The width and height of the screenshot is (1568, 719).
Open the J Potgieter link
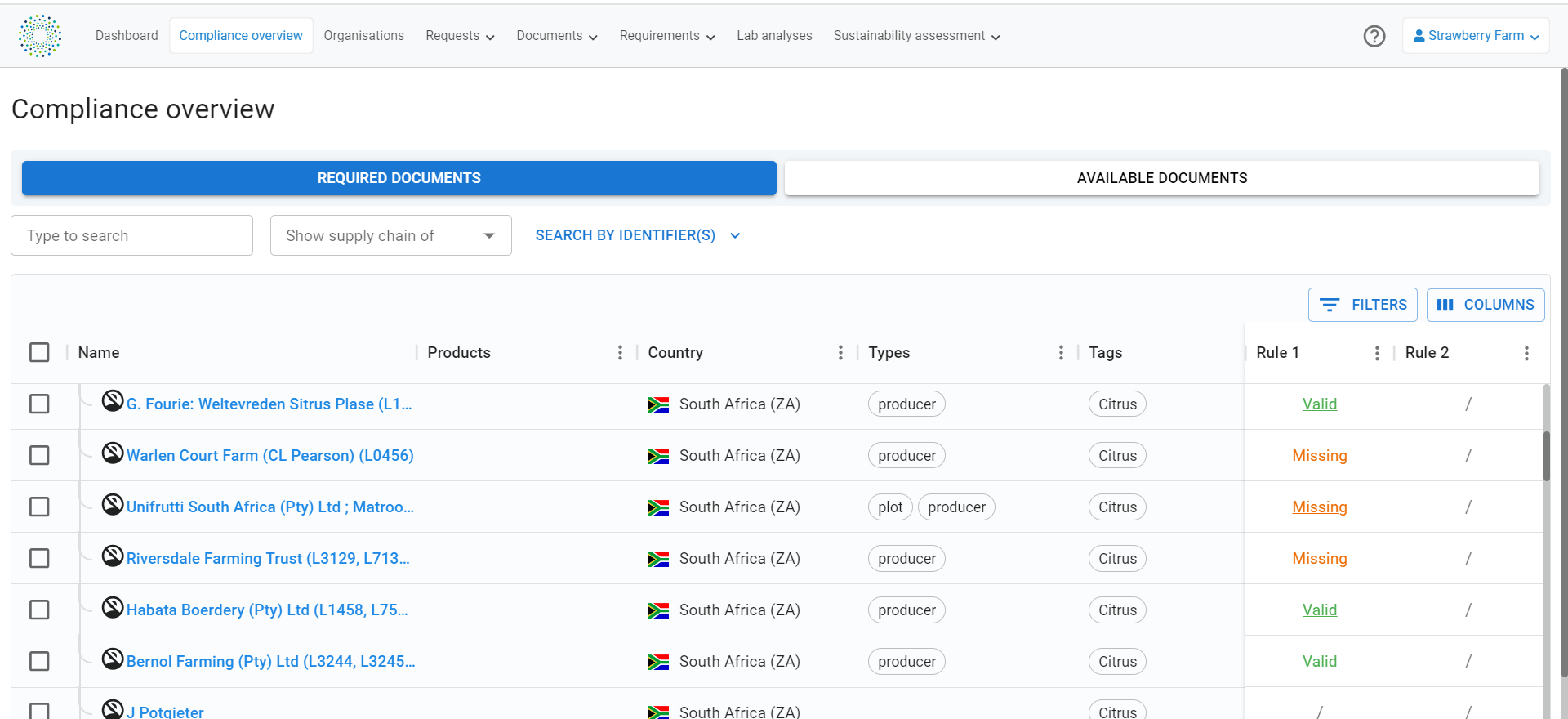165,712
